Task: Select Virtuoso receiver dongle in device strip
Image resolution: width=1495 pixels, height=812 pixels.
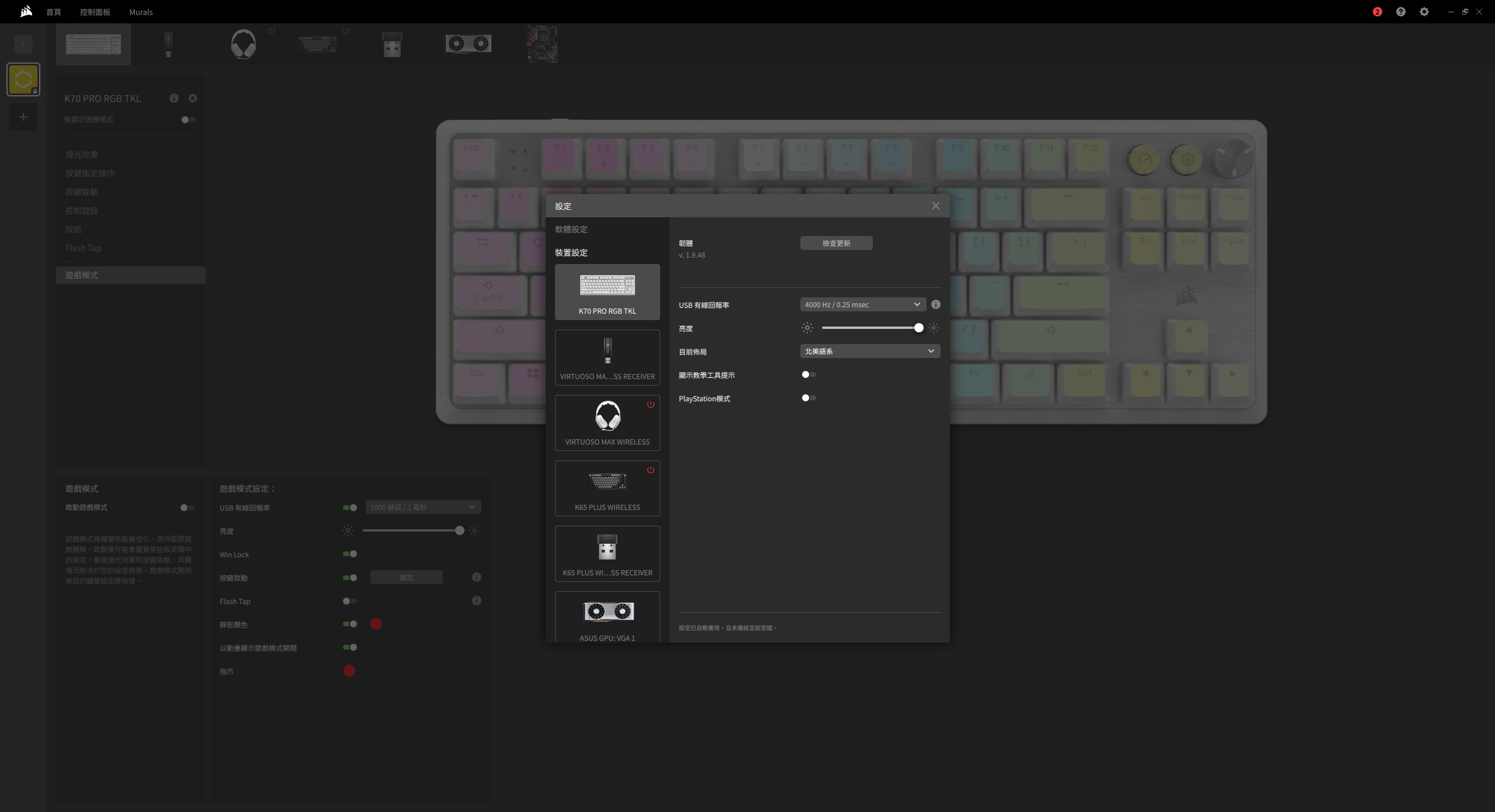Action: (168, 44)
